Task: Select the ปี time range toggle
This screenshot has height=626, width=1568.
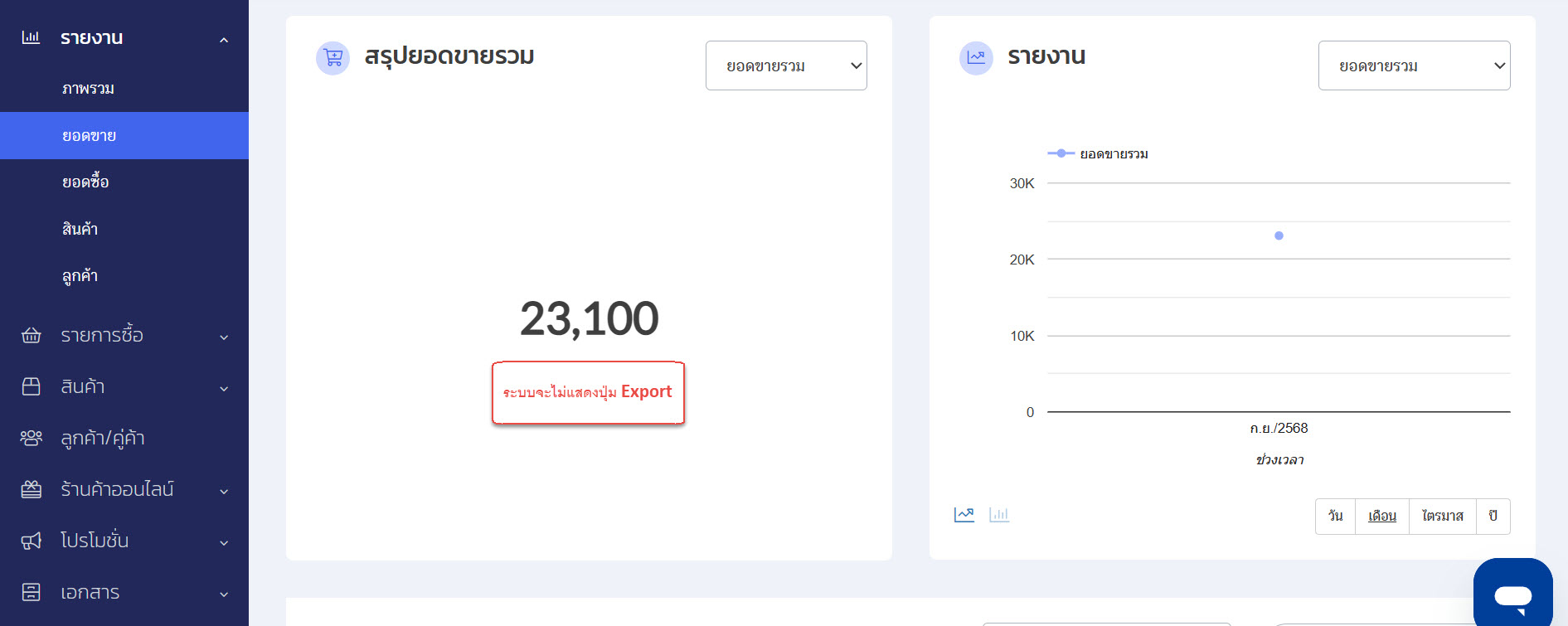Action: tap(1493, 517)
